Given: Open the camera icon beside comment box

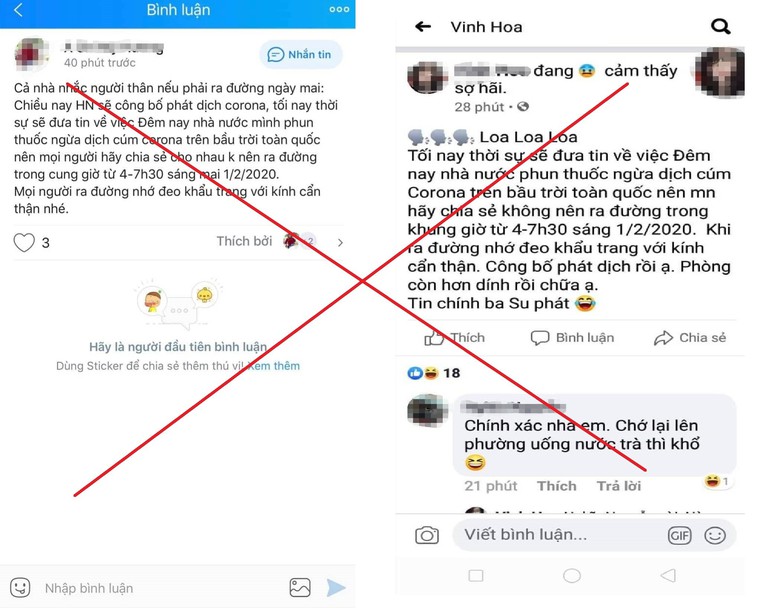Looking at the screenshot, I should tap(427, 535).
